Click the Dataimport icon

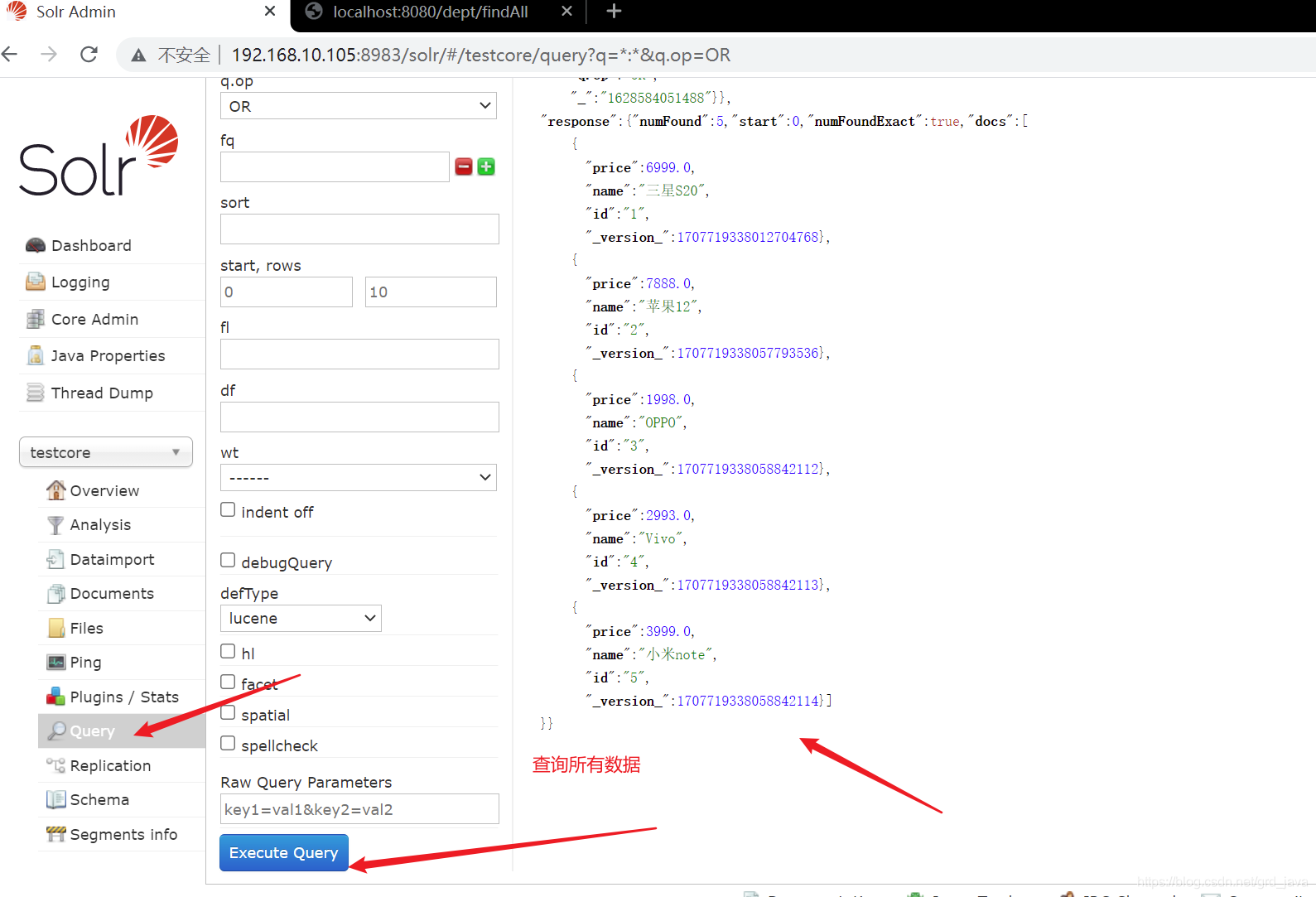coord(55,559)
